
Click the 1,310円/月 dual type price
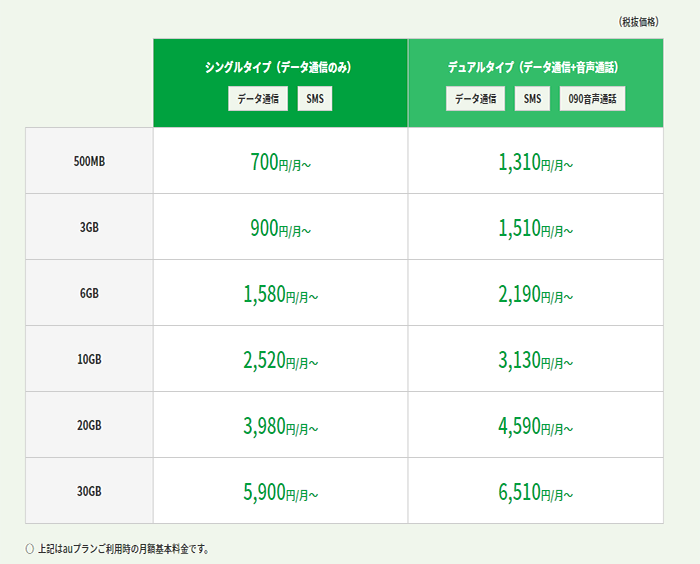(x=535, y=162)
